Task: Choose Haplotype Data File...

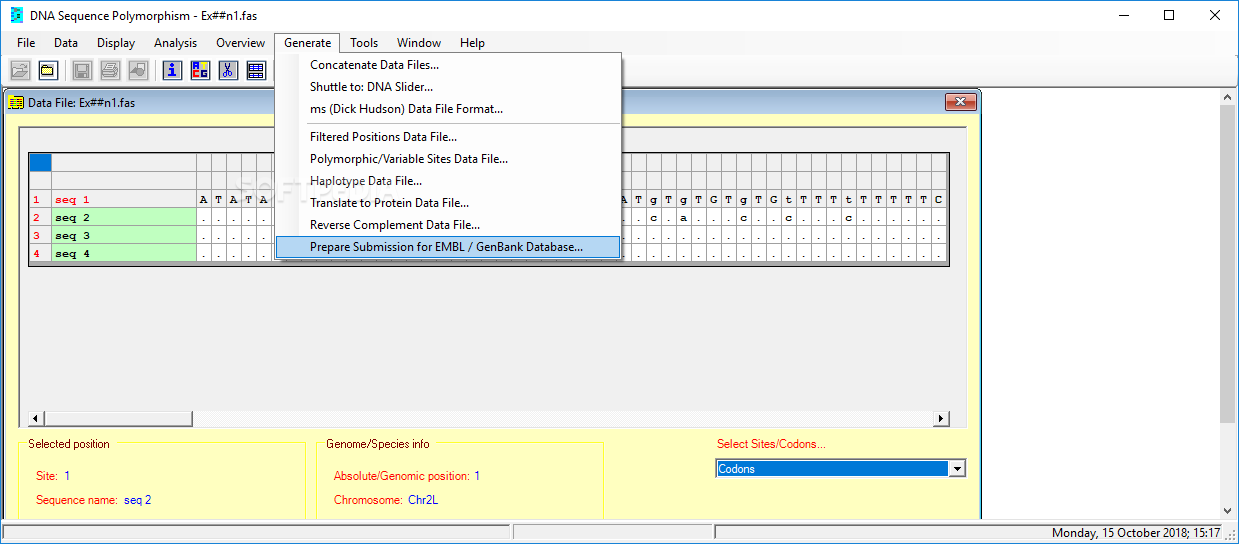Action: click(x=448, y=181)
